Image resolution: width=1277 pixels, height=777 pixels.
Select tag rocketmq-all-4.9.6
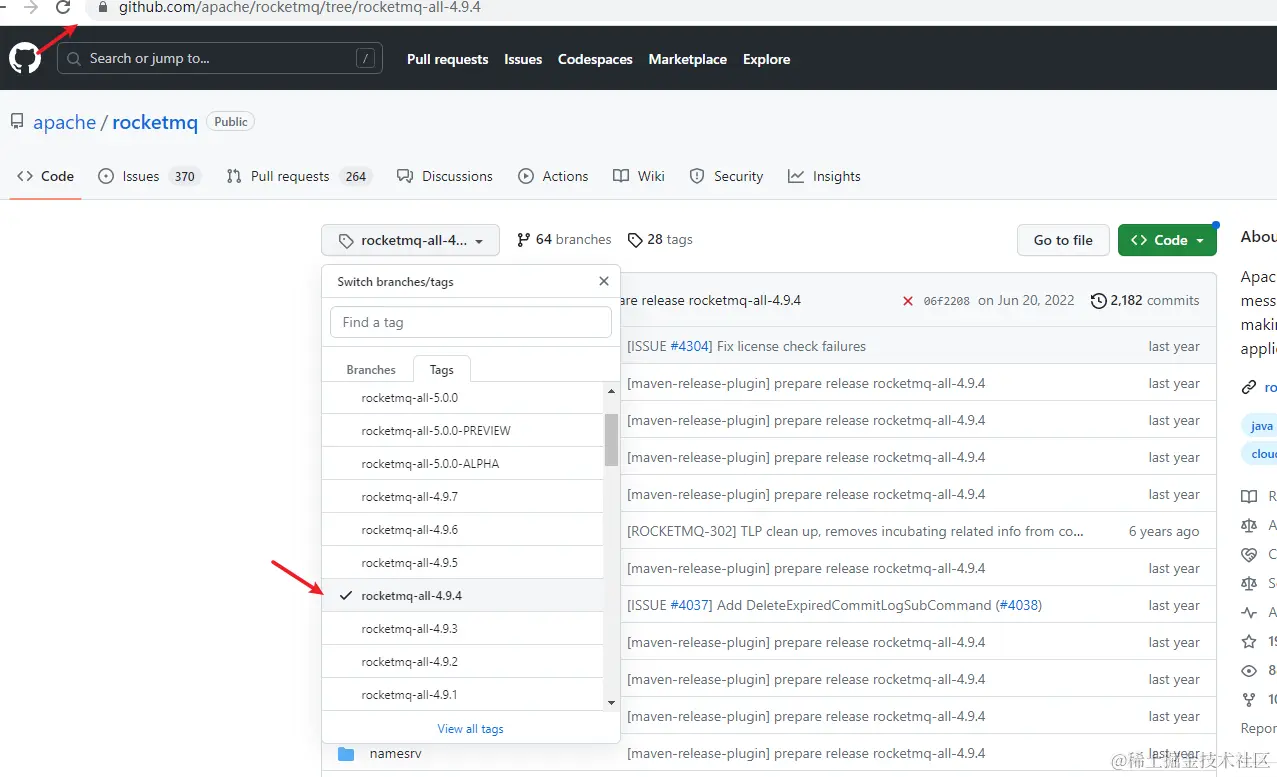pyautogui.click(x=463, y=529)
